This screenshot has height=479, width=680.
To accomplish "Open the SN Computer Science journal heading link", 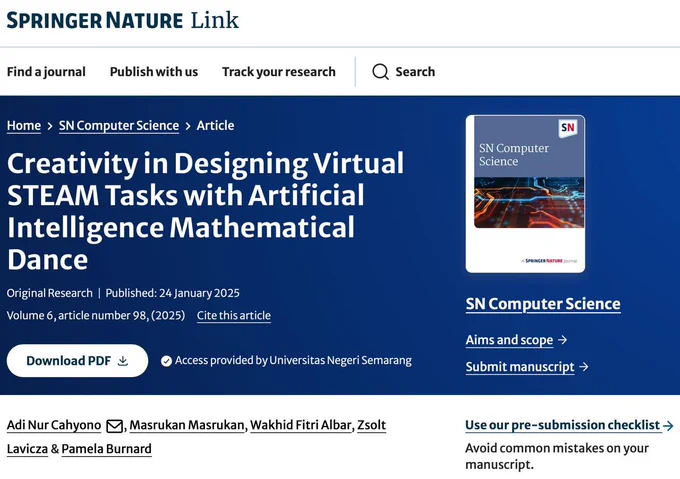I will (543, 304).
